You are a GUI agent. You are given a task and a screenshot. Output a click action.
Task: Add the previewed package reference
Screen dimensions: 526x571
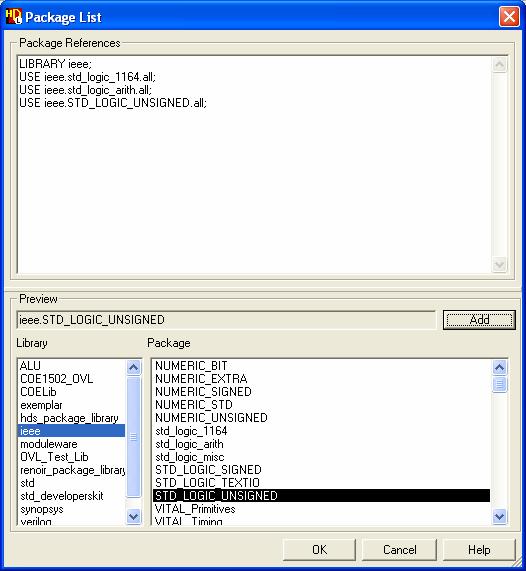point(479,320)
